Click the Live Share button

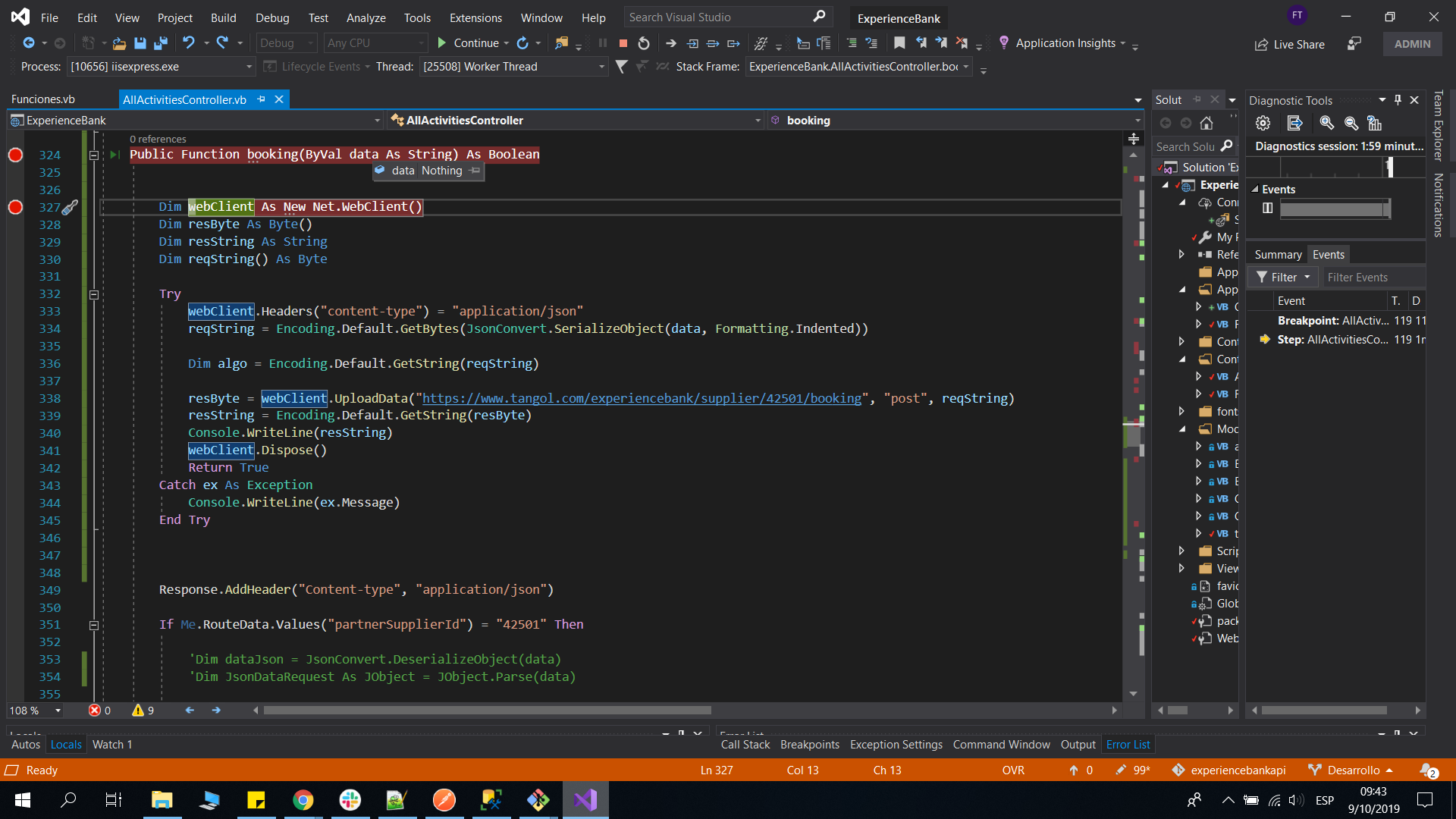[1289, 45]
